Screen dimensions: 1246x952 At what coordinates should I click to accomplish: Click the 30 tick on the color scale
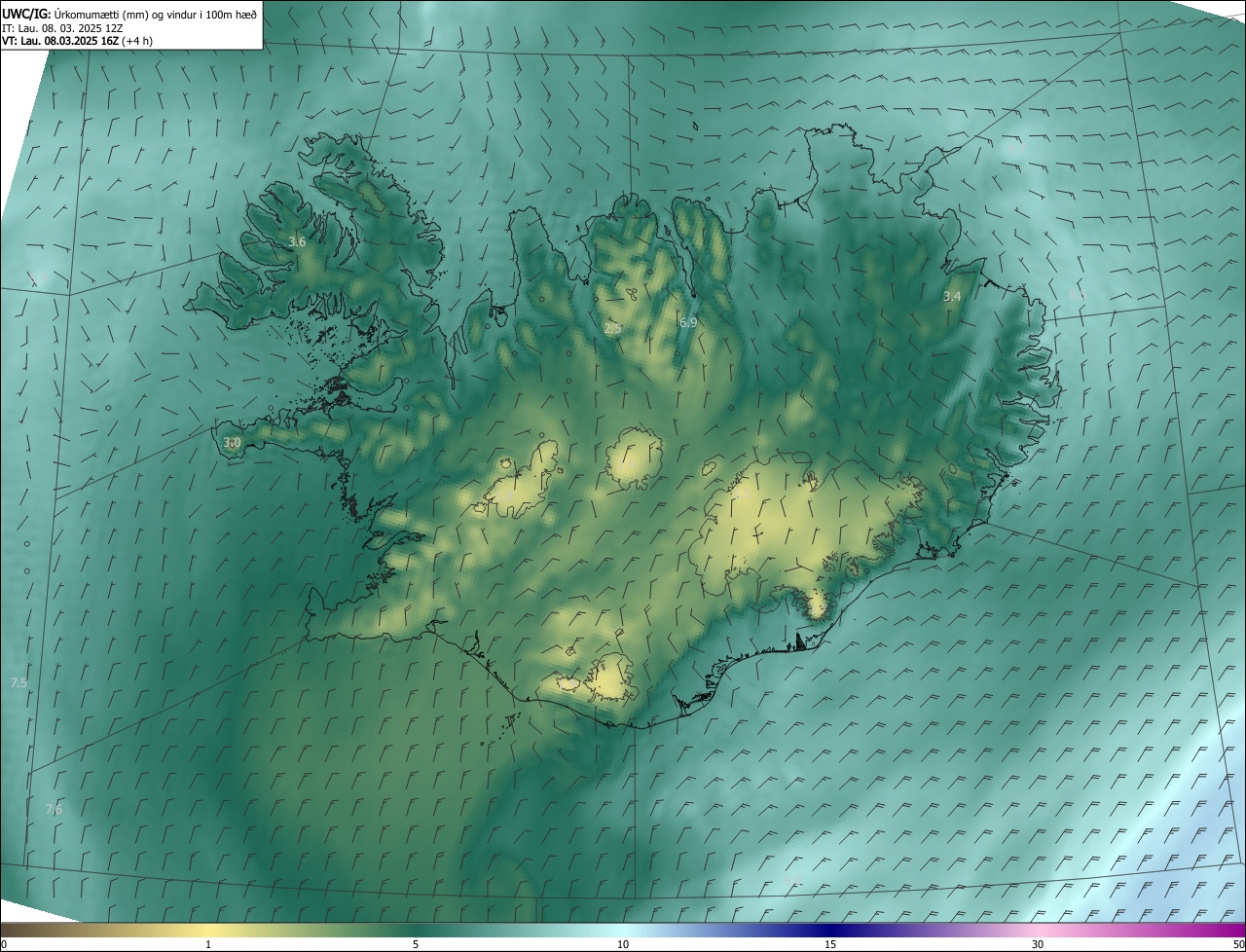point(1038,944)
